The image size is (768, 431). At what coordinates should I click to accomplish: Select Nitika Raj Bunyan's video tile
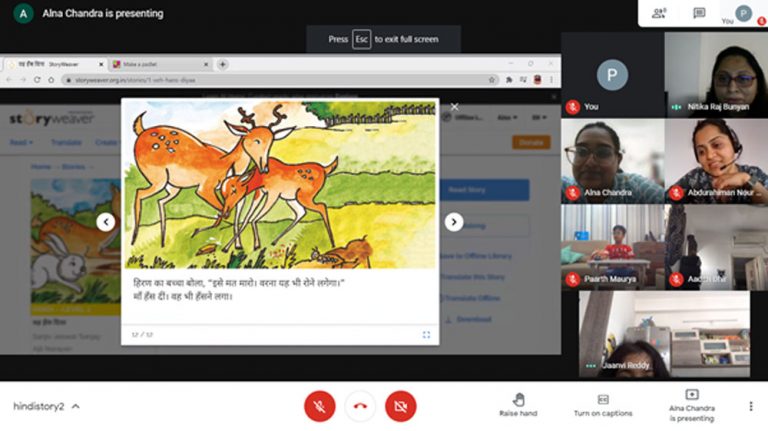click(x=716, y=75)
